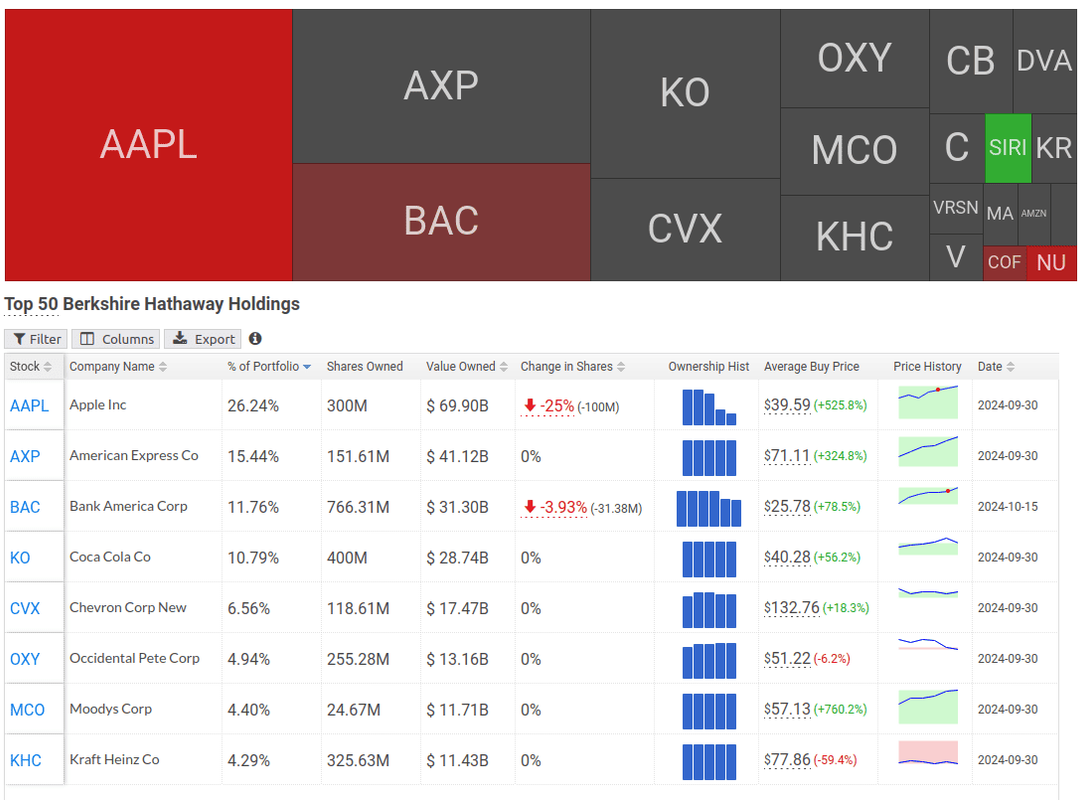The width and height of the screenshot is (1085, 800).
Task: Select the CB treemap tile
Action: point(971,62)
